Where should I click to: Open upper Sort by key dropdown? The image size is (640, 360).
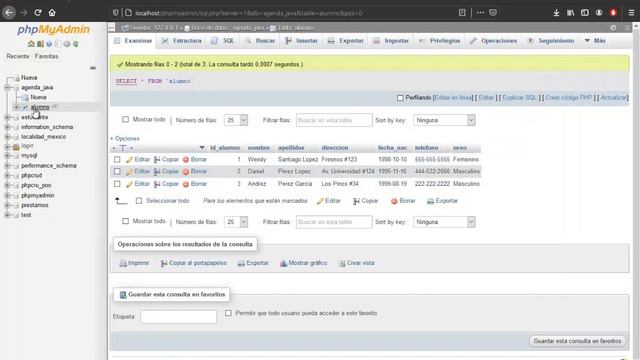click(444, 120)
